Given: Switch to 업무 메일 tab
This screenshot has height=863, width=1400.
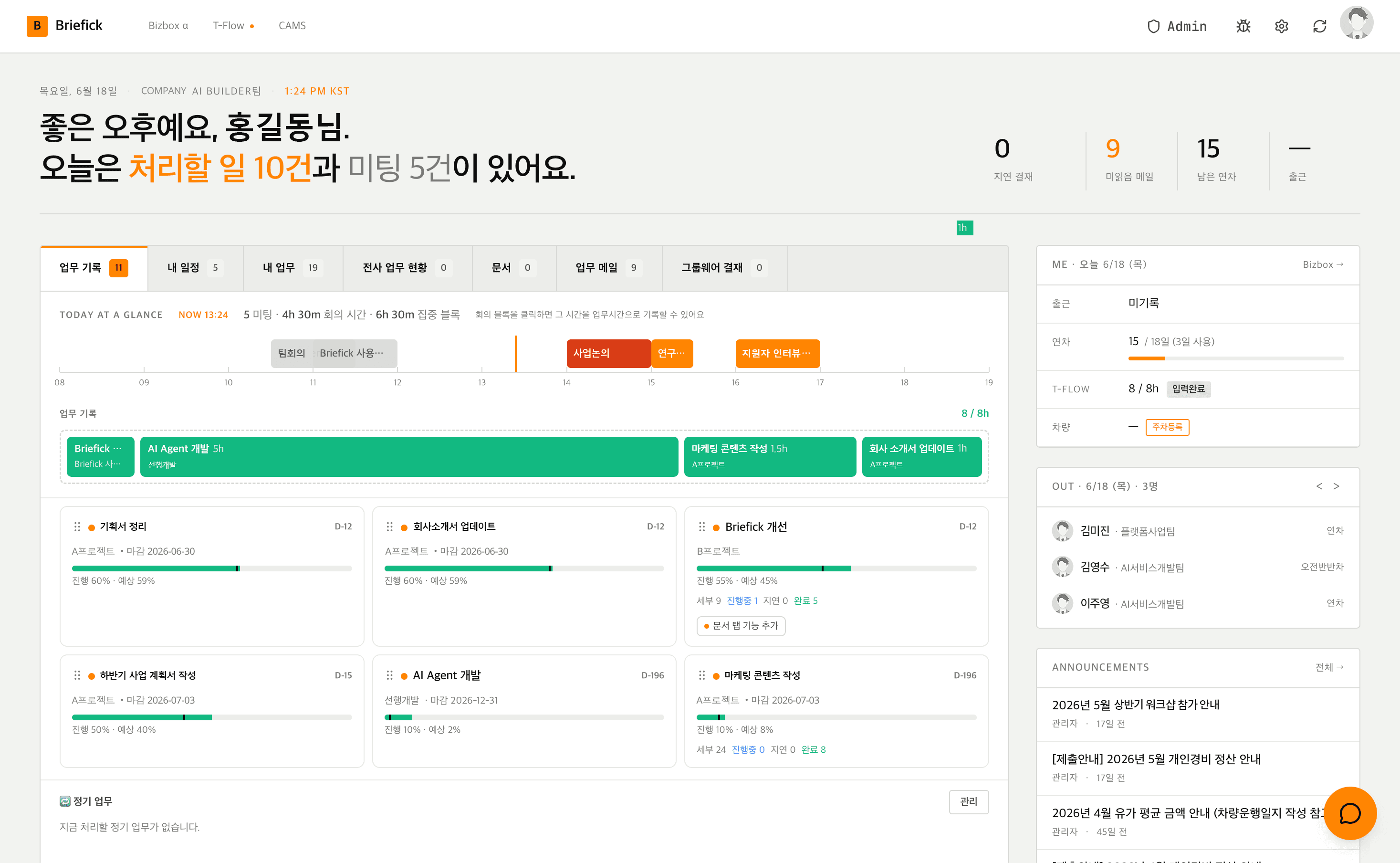Looking at the screenshot, I should [x=609, y=268].
